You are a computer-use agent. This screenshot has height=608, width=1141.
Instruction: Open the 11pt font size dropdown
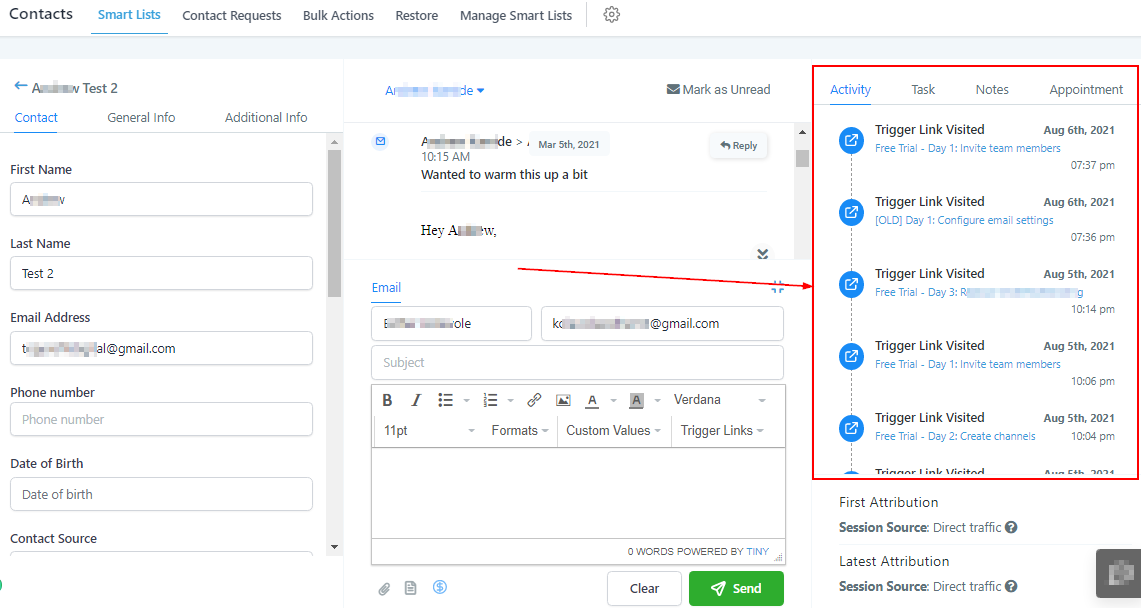click(x=429, y=430)
